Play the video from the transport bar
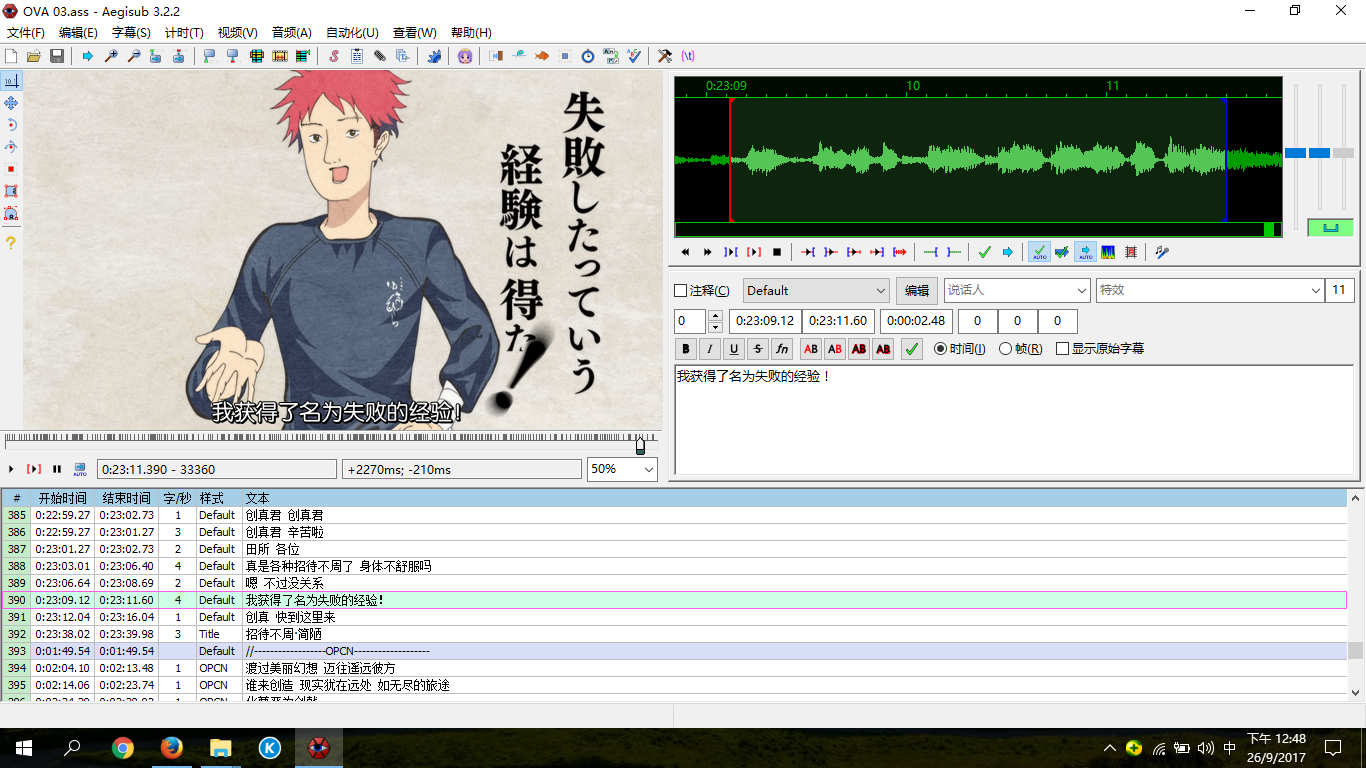1366x768 pixels. coord(11,469)
